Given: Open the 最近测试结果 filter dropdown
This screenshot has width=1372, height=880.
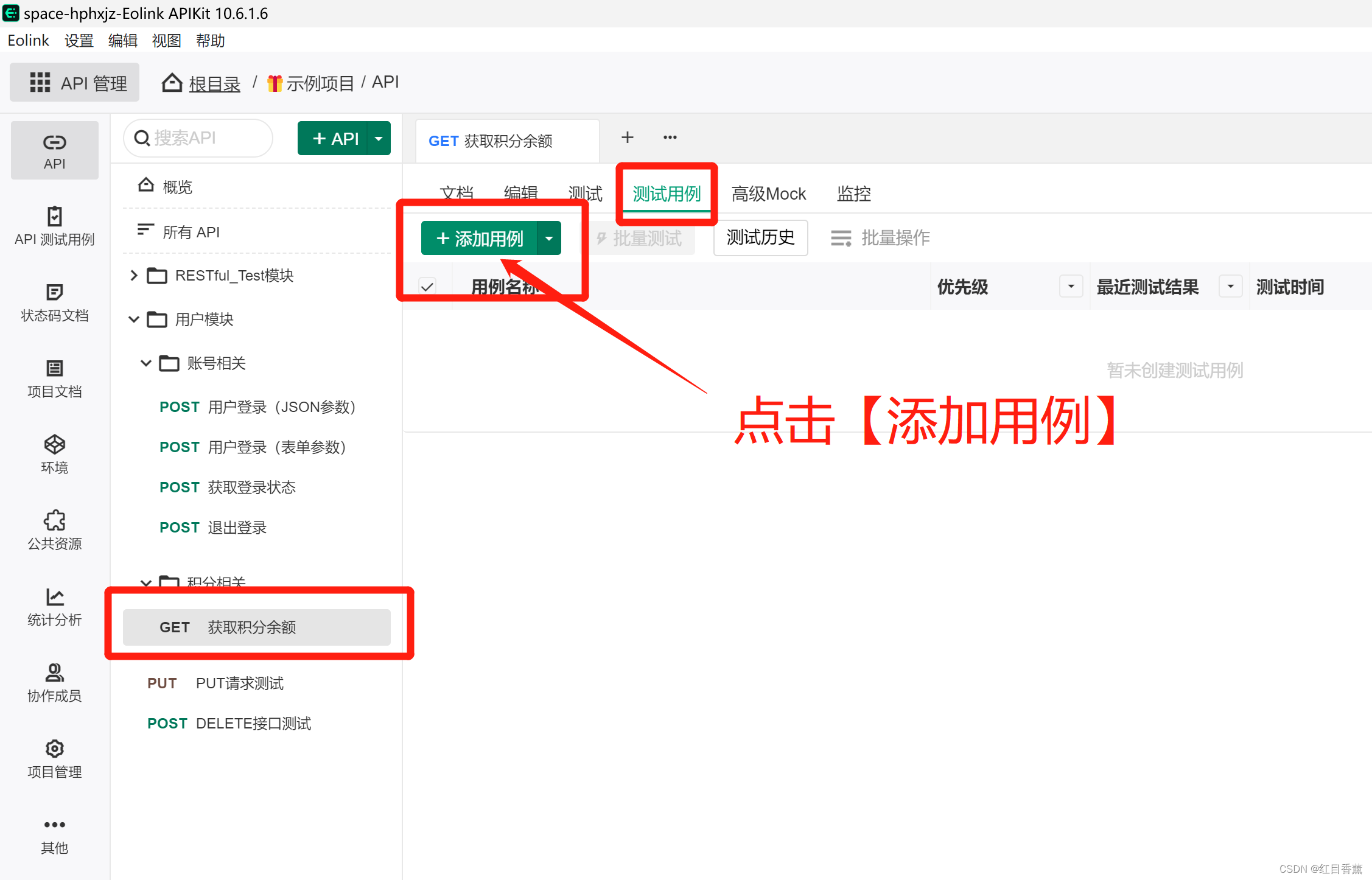Looking at the screenshot, I should (1230, 286).
